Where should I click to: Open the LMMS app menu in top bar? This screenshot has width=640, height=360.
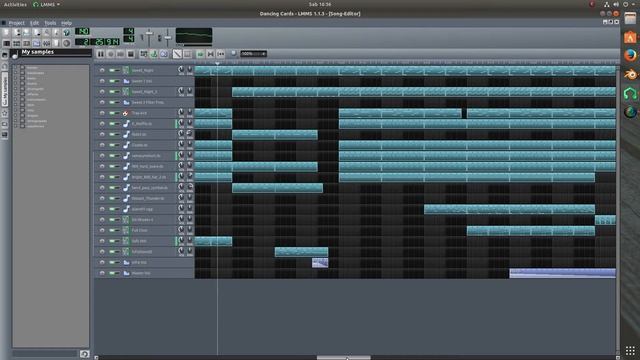pyautogui.click(x=47, y=4)
